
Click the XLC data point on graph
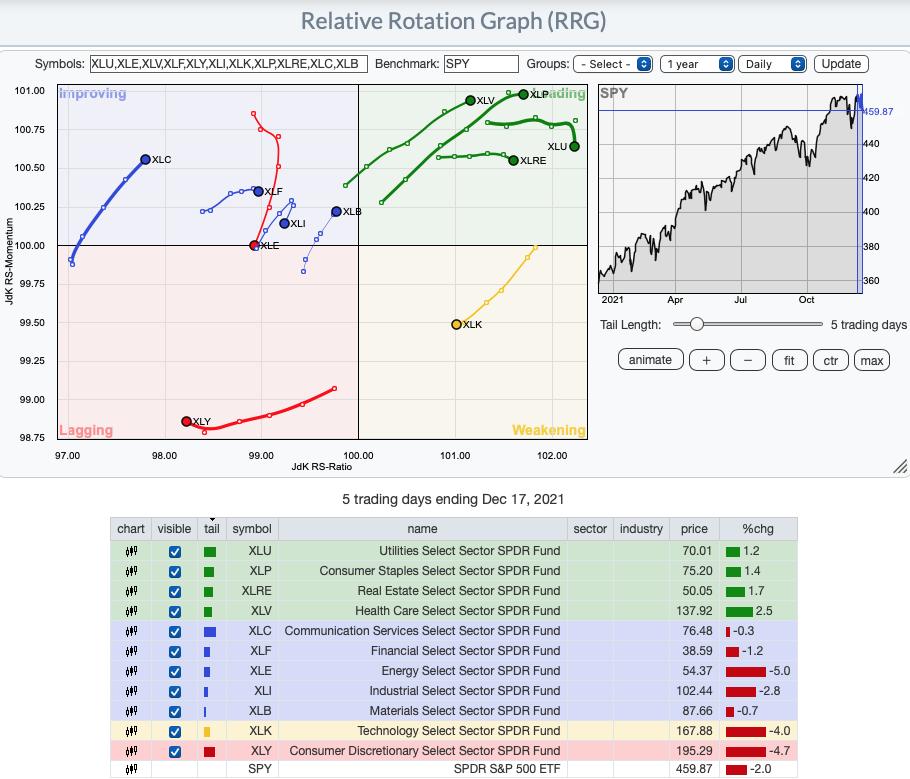(145, 159)
